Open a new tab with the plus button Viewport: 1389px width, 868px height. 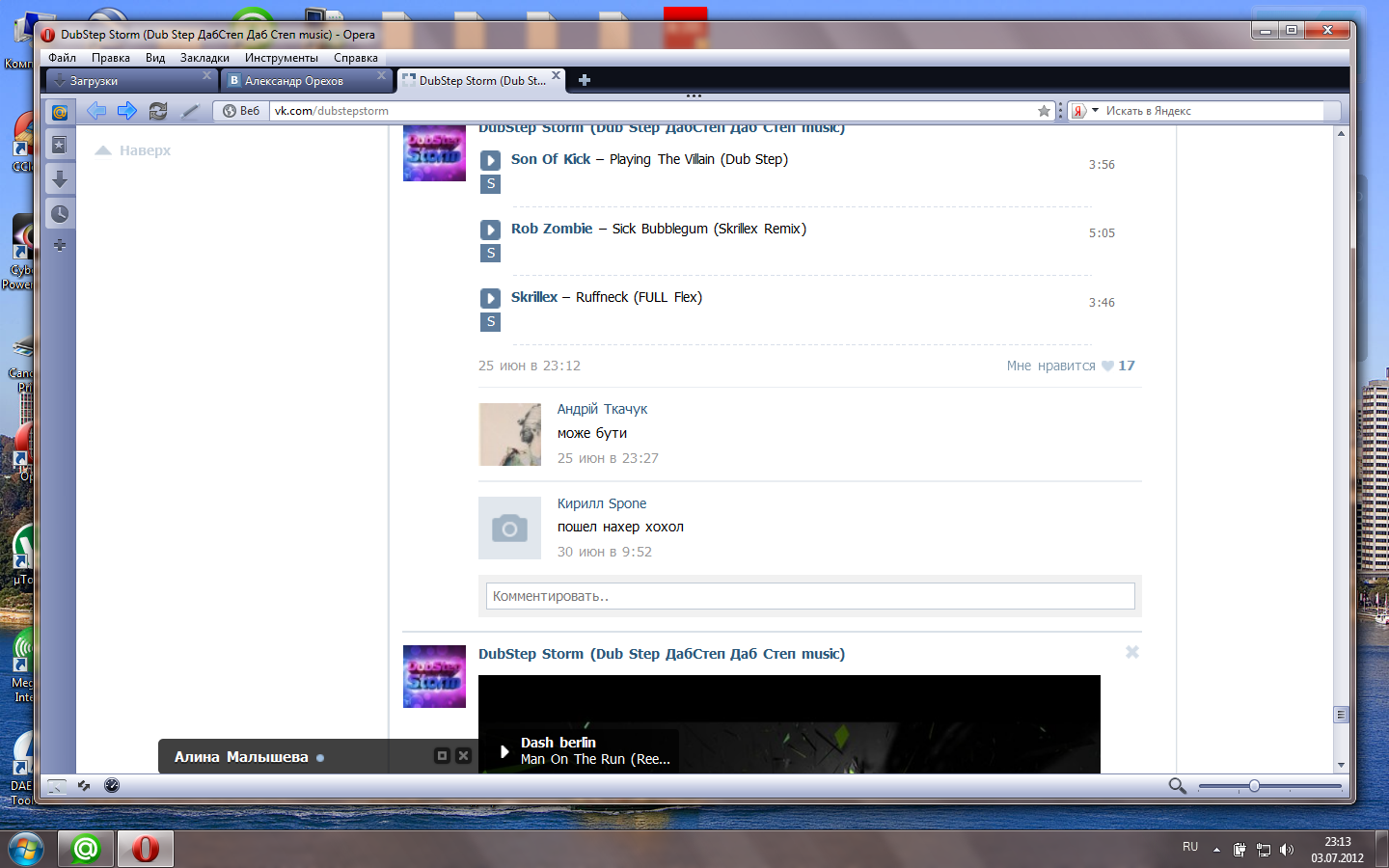coord(584,80)
